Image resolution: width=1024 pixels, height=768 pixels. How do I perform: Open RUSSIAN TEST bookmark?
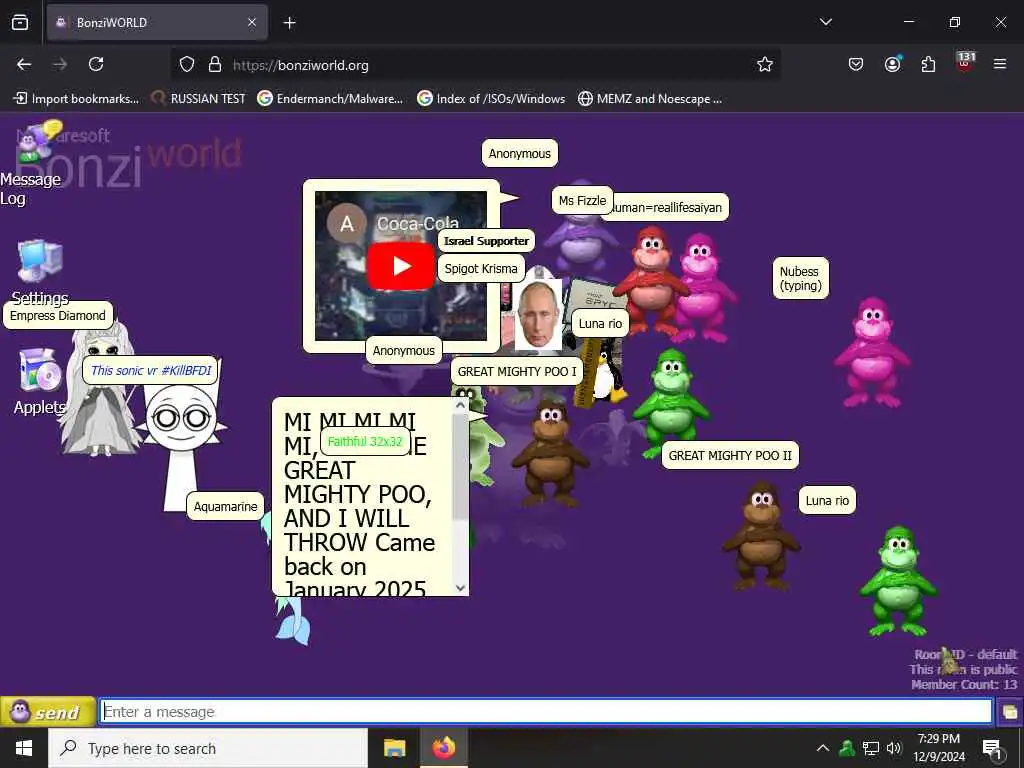[198, 99]
